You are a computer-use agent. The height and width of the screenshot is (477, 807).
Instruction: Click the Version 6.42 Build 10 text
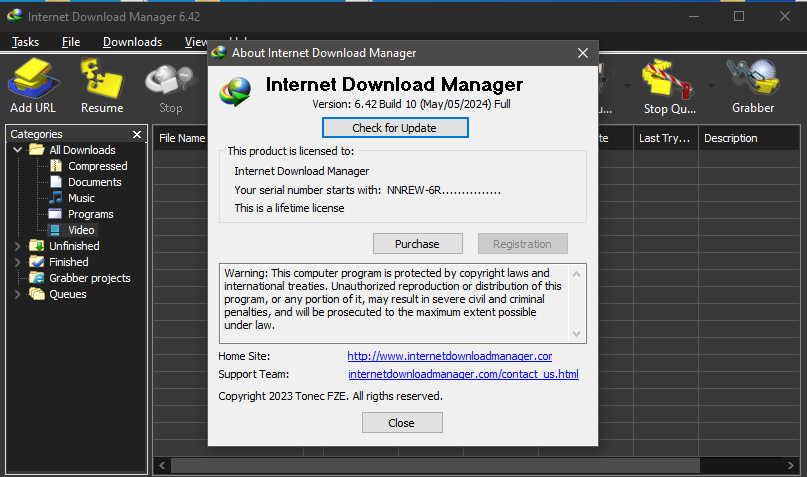pyautogui.click(x=411, y=104)
